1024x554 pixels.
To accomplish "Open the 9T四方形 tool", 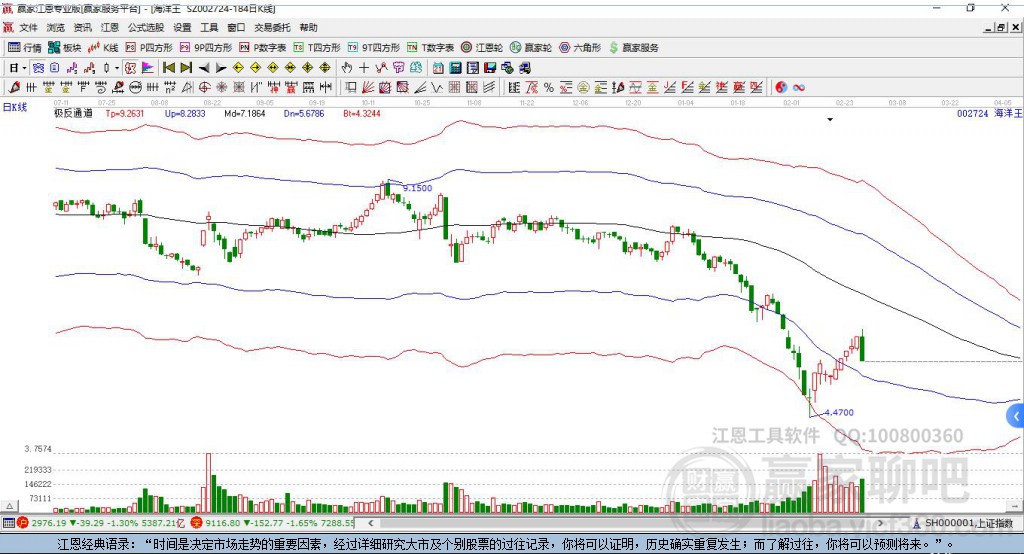I will coord(374,48).
